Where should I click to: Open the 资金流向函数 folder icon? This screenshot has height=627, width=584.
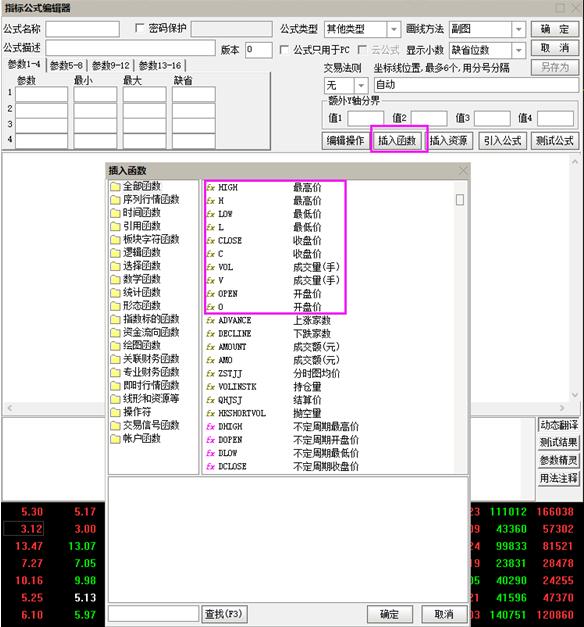116,332
